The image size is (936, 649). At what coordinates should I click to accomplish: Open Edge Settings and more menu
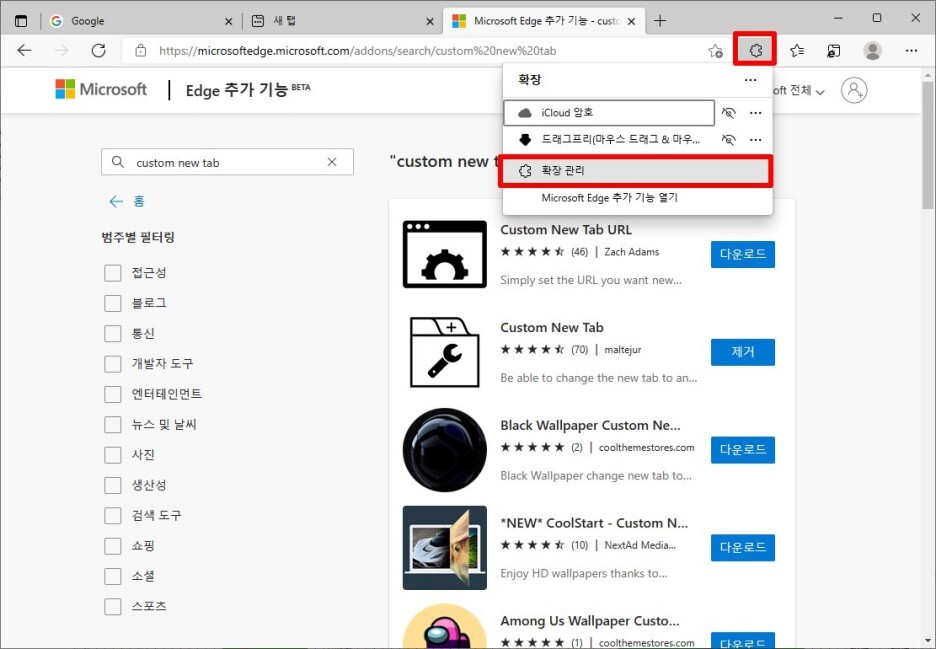pos(911,51)
